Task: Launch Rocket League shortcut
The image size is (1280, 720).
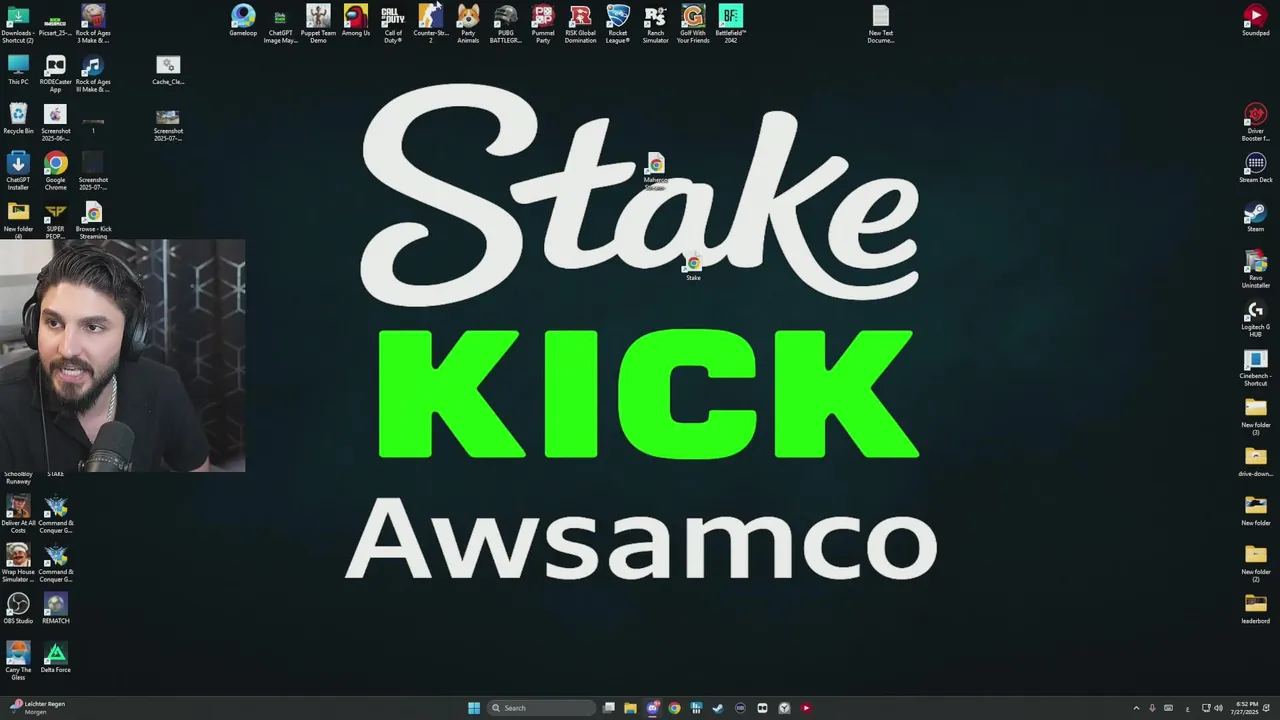Action: (x=618, y=24)
